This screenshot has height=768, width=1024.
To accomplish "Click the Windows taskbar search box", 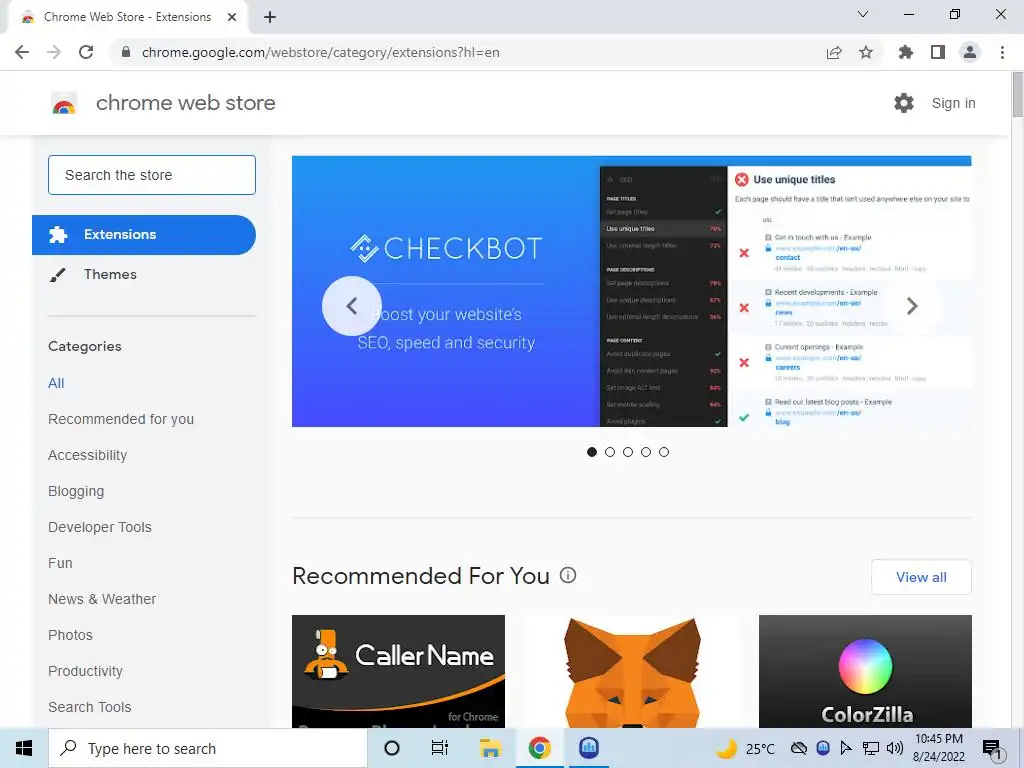I will (208, 748).
